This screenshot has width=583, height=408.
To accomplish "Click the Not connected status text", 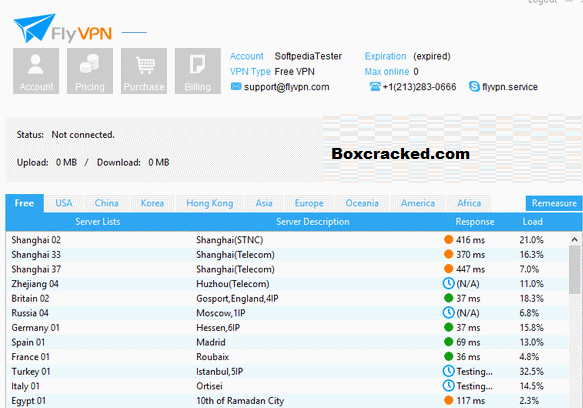I will 83,135.
